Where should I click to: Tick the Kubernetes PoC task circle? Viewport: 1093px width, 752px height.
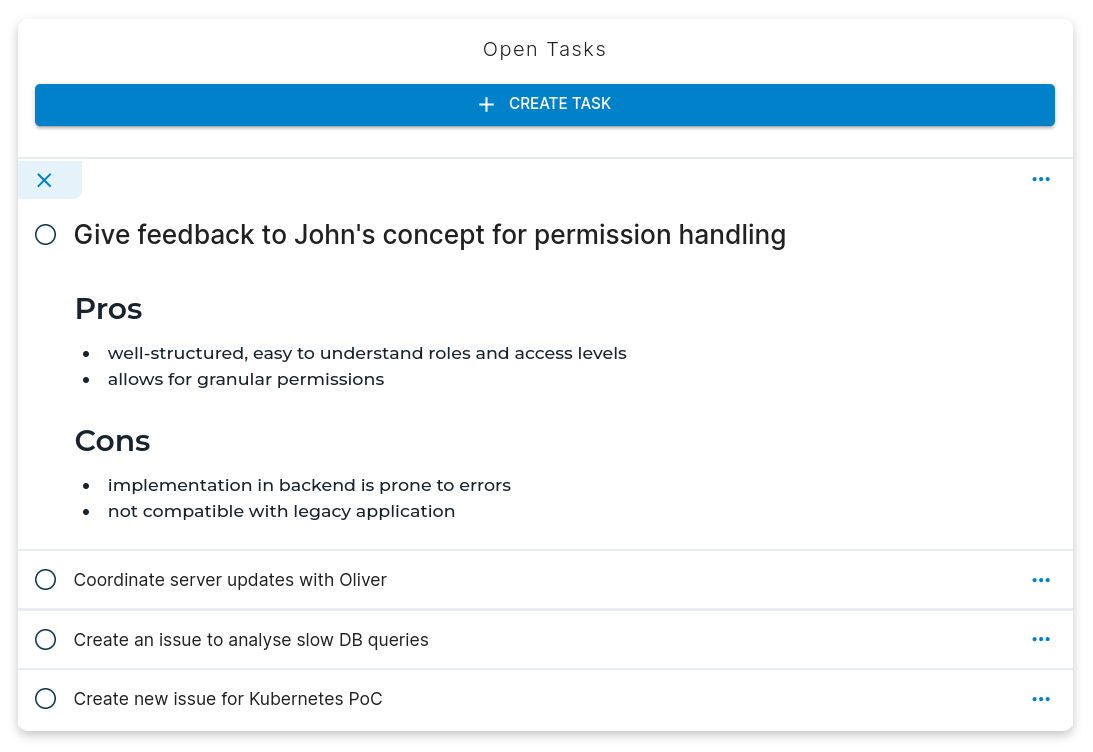(x=45, y=699)
